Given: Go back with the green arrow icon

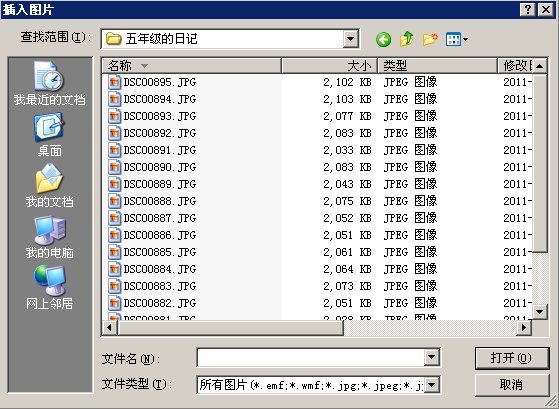Looking at the screenshot, I should point(383,40).
